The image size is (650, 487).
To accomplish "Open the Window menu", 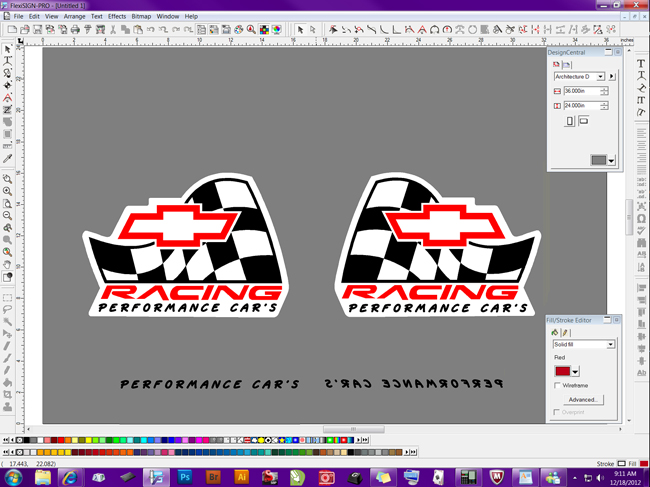I will pyautogui.click(x=167, y=16).
